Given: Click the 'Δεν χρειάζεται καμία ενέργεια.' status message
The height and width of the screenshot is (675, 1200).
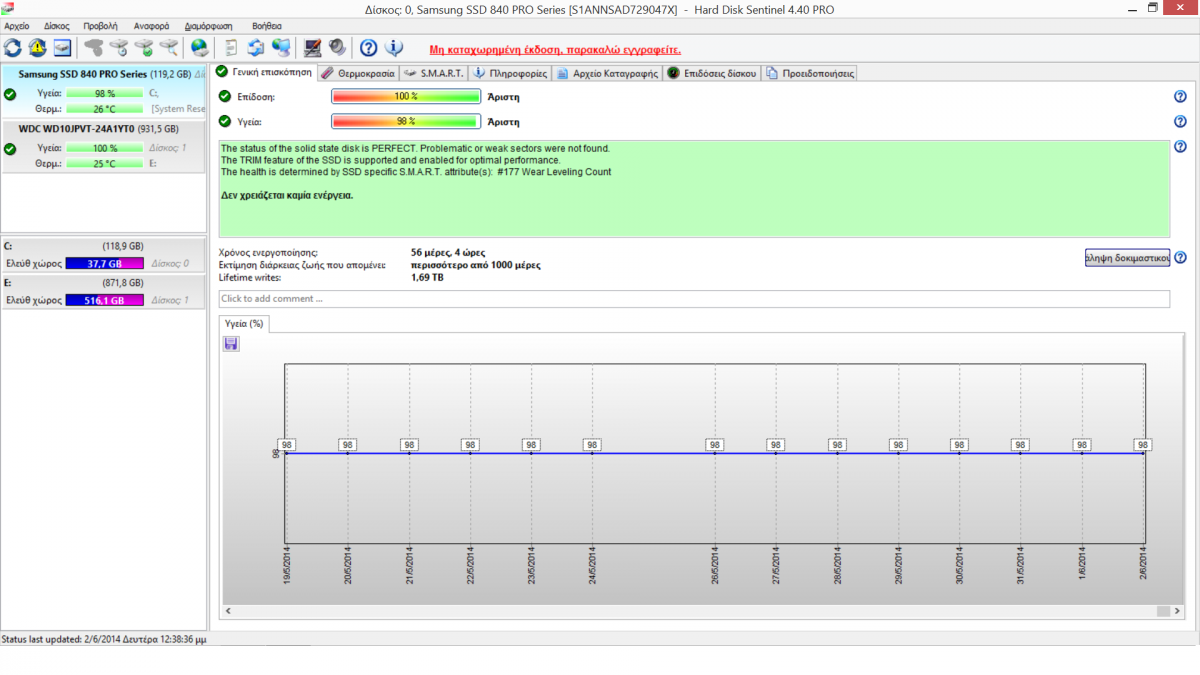Looking at the screenshot, I should [x=287, y=195].
